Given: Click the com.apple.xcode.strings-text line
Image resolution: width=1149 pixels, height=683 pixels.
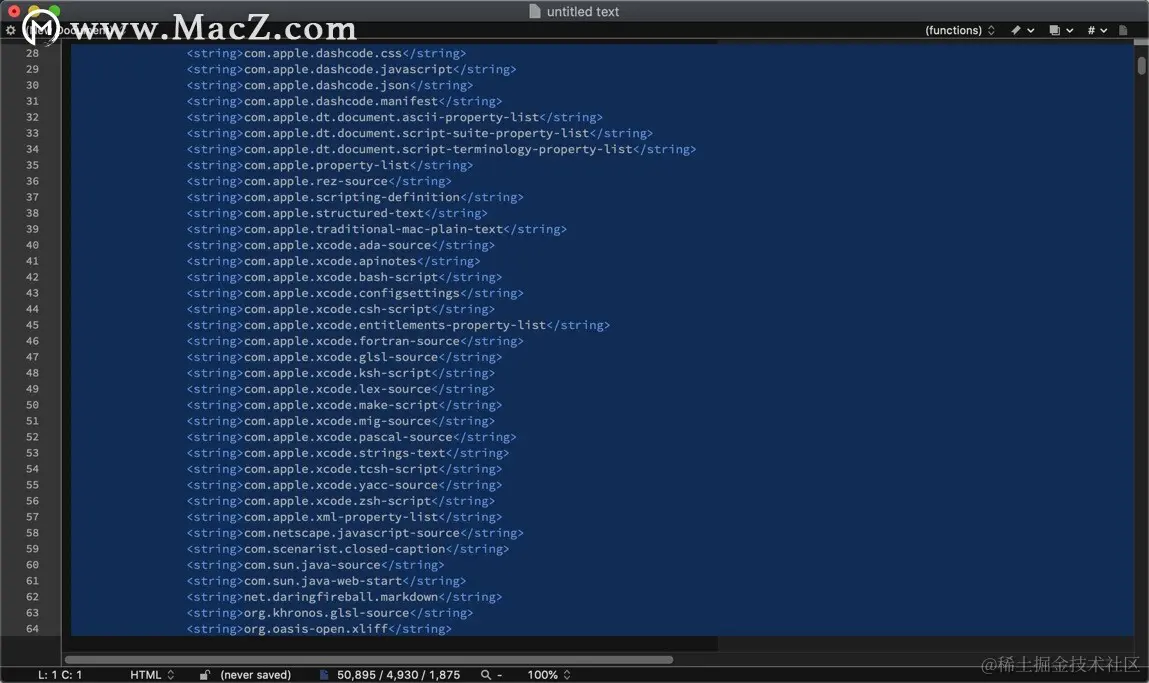Looking at the screenshot, I should coord(347,453).
